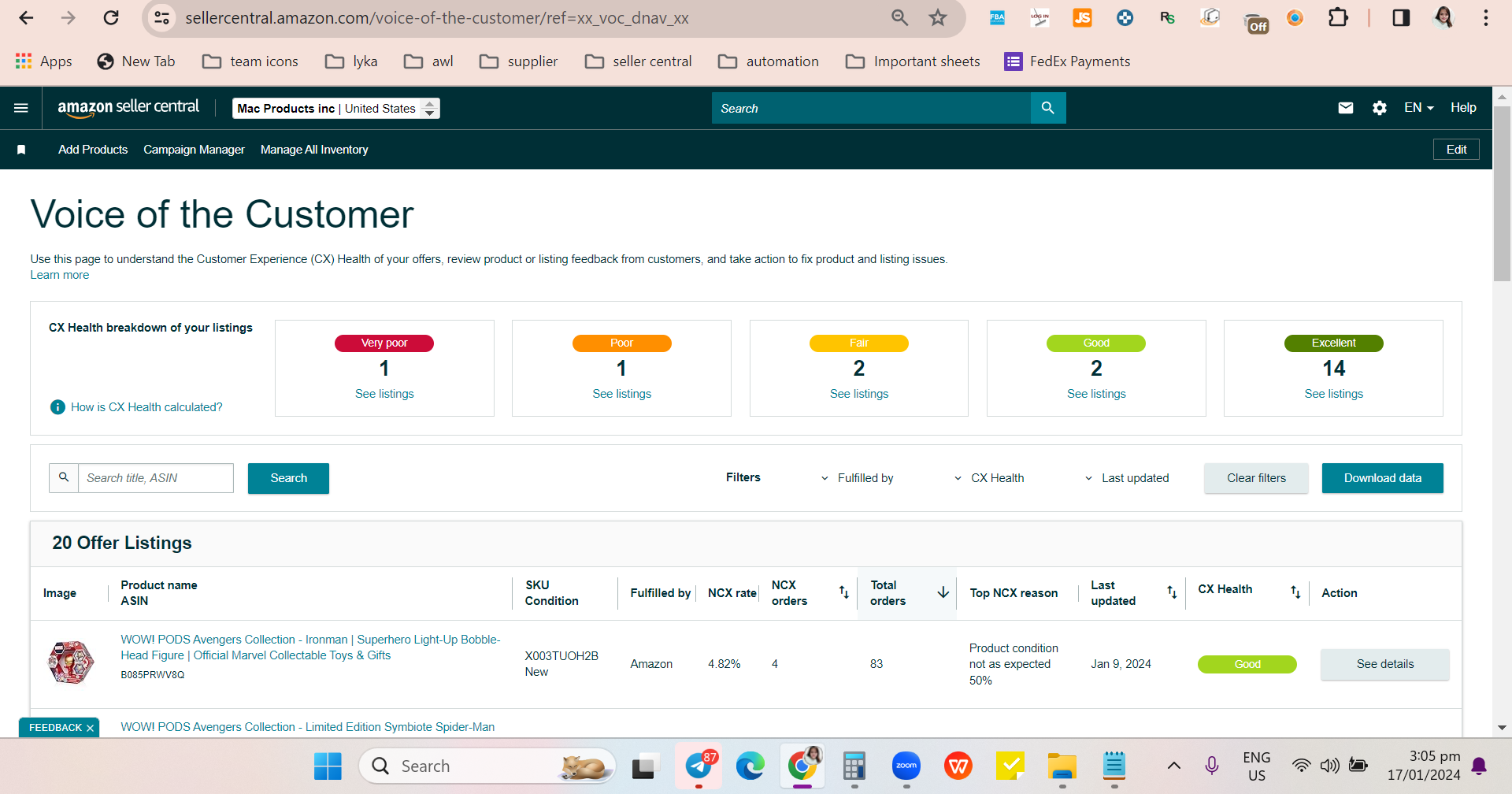Click Clear filters button

tap(1256, 478)
